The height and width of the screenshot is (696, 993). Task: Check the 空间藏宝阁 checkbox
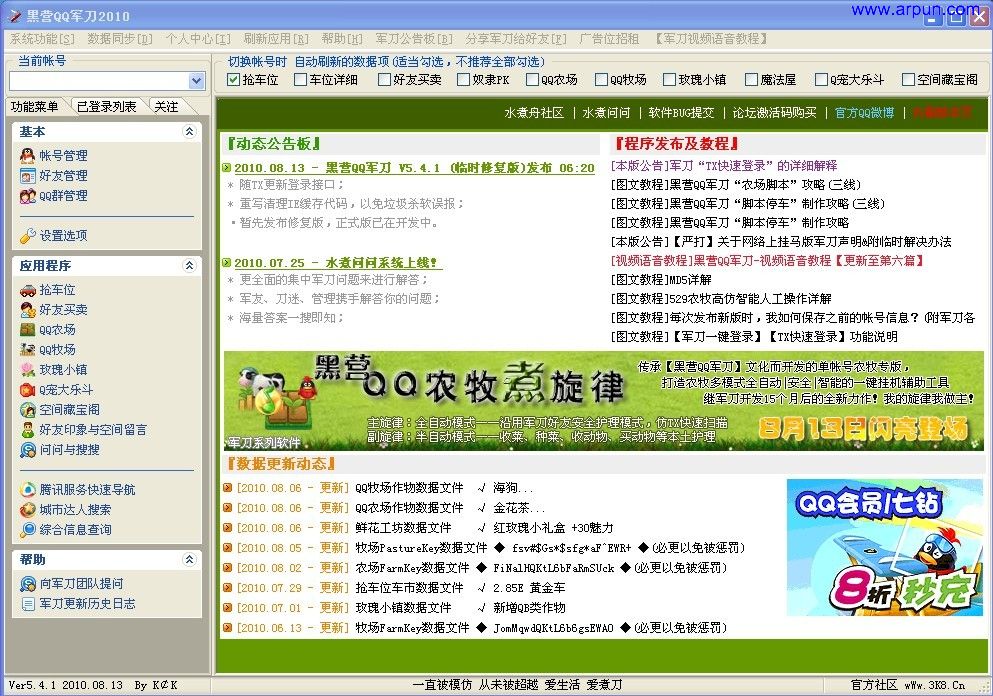[x=908, y=79]
